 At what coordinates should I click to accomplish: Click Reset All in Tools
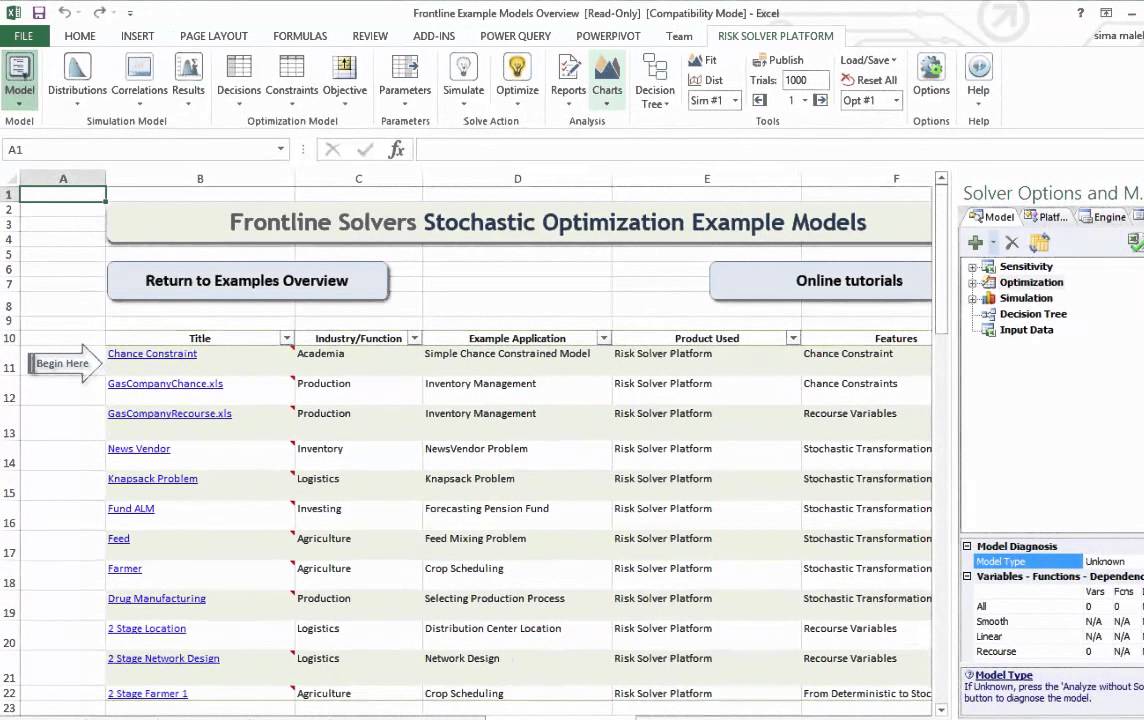[x=869, y=80]
